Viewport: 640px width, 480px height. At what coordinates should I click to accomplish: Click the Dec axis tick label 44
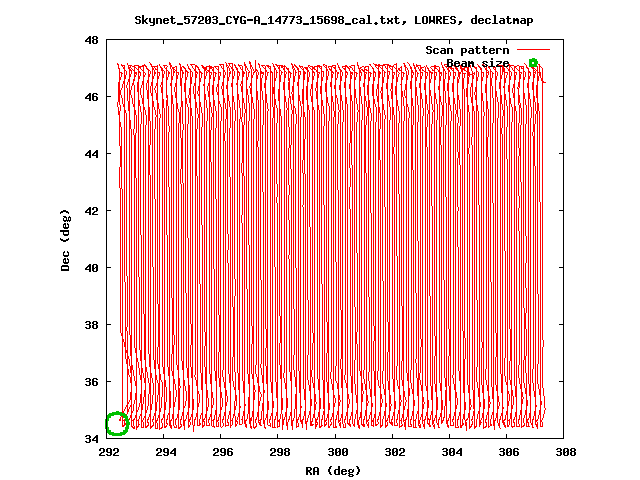[x=91, y=154]
